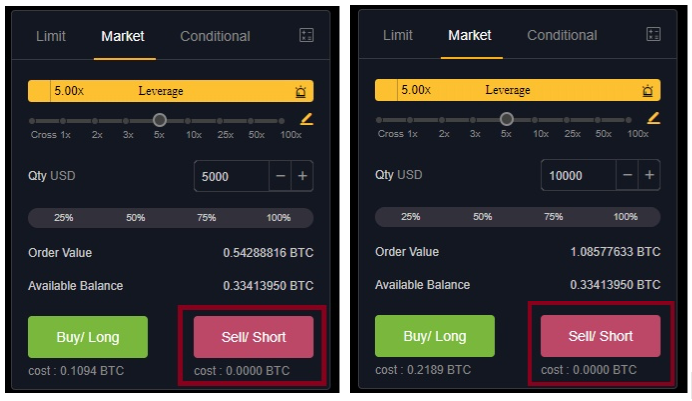This screenshot has width=692, height=401.
Task: Click alarm bell icon in right leverage bar
Action: tap(647, 90)
